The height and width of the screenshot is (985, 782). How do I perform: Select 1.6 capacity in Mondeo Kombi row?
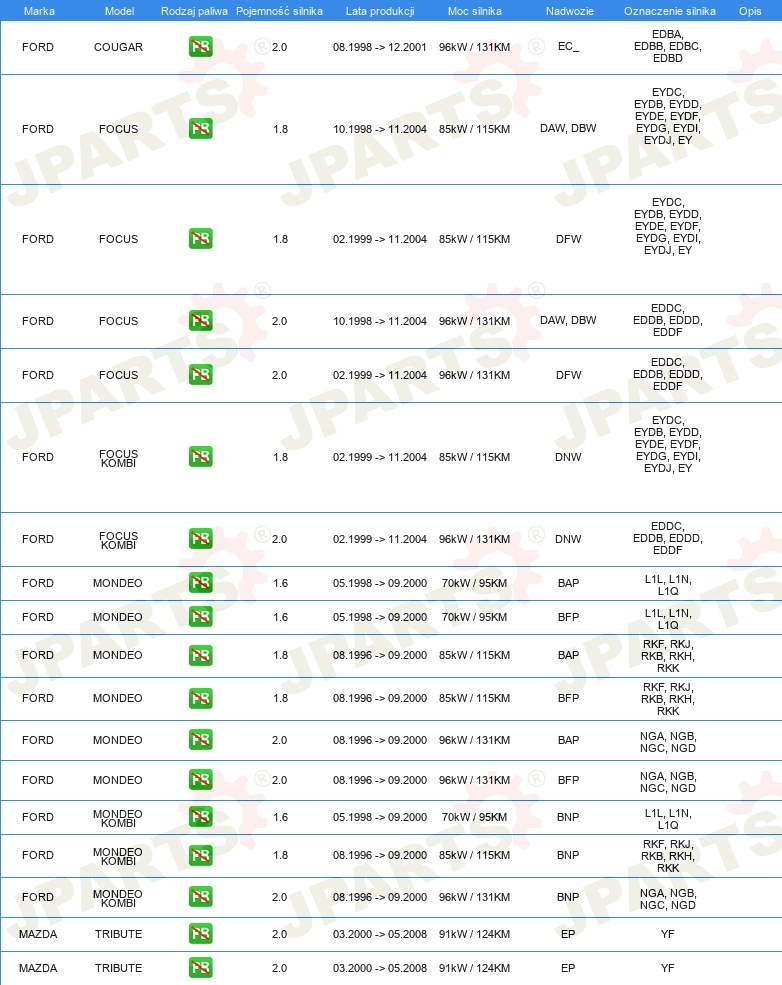280,817
